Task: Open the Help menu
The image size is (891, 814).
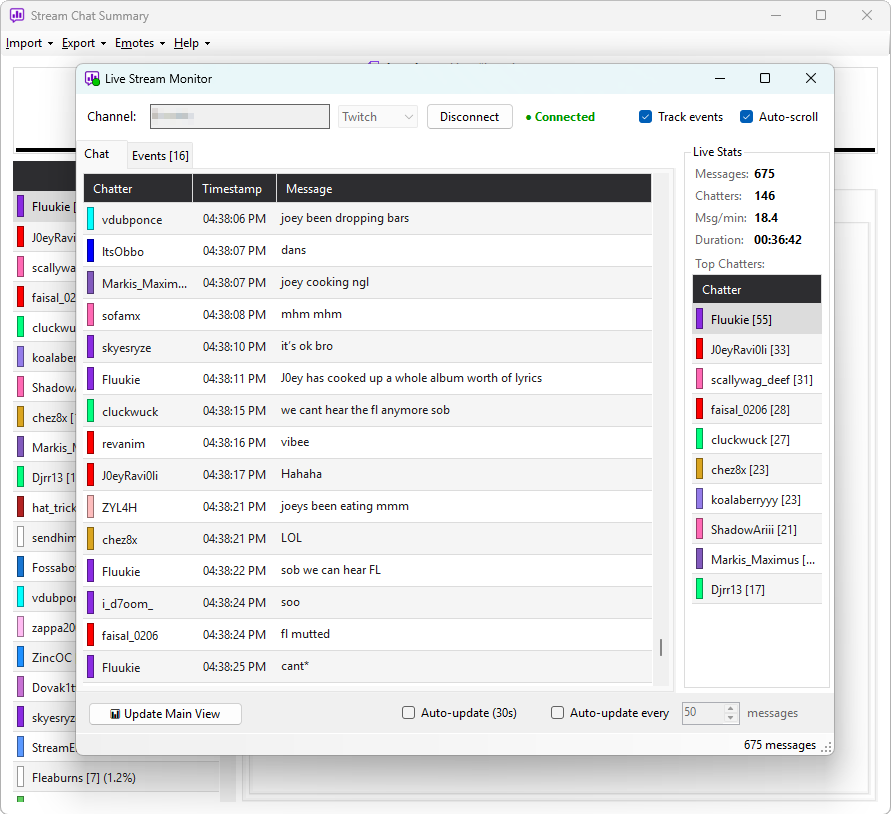Action: [191, 43]
